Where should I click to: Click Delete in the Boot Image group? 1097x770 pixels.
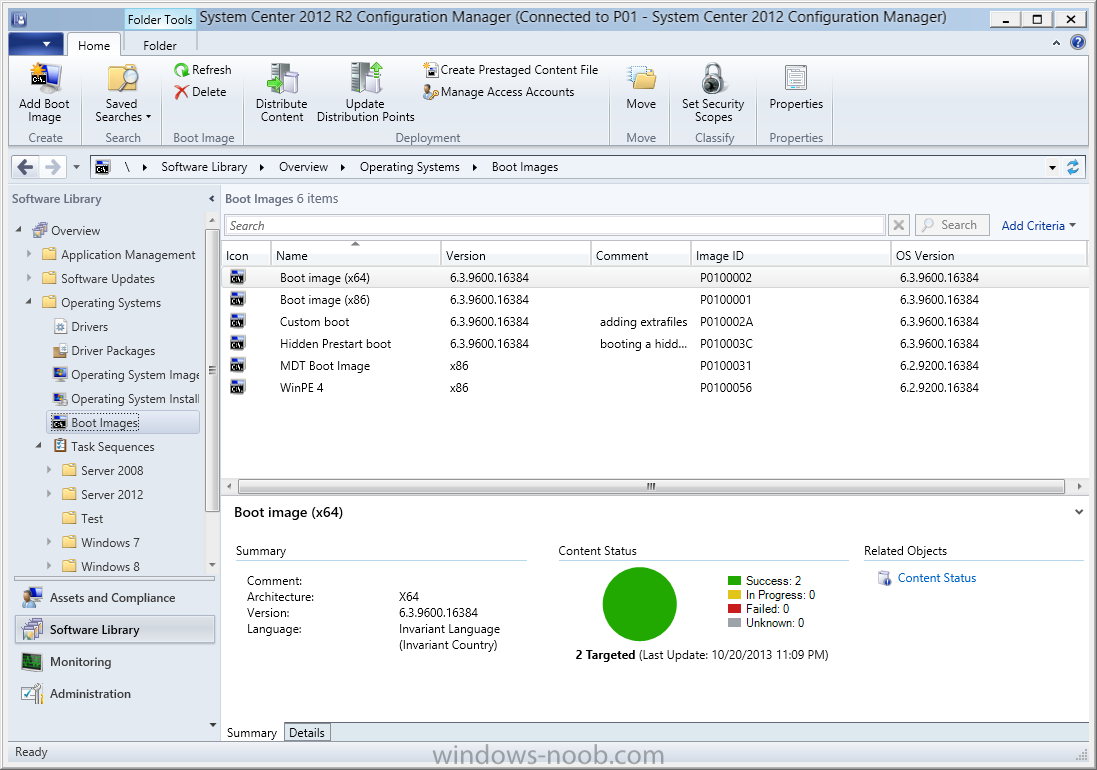201,92
